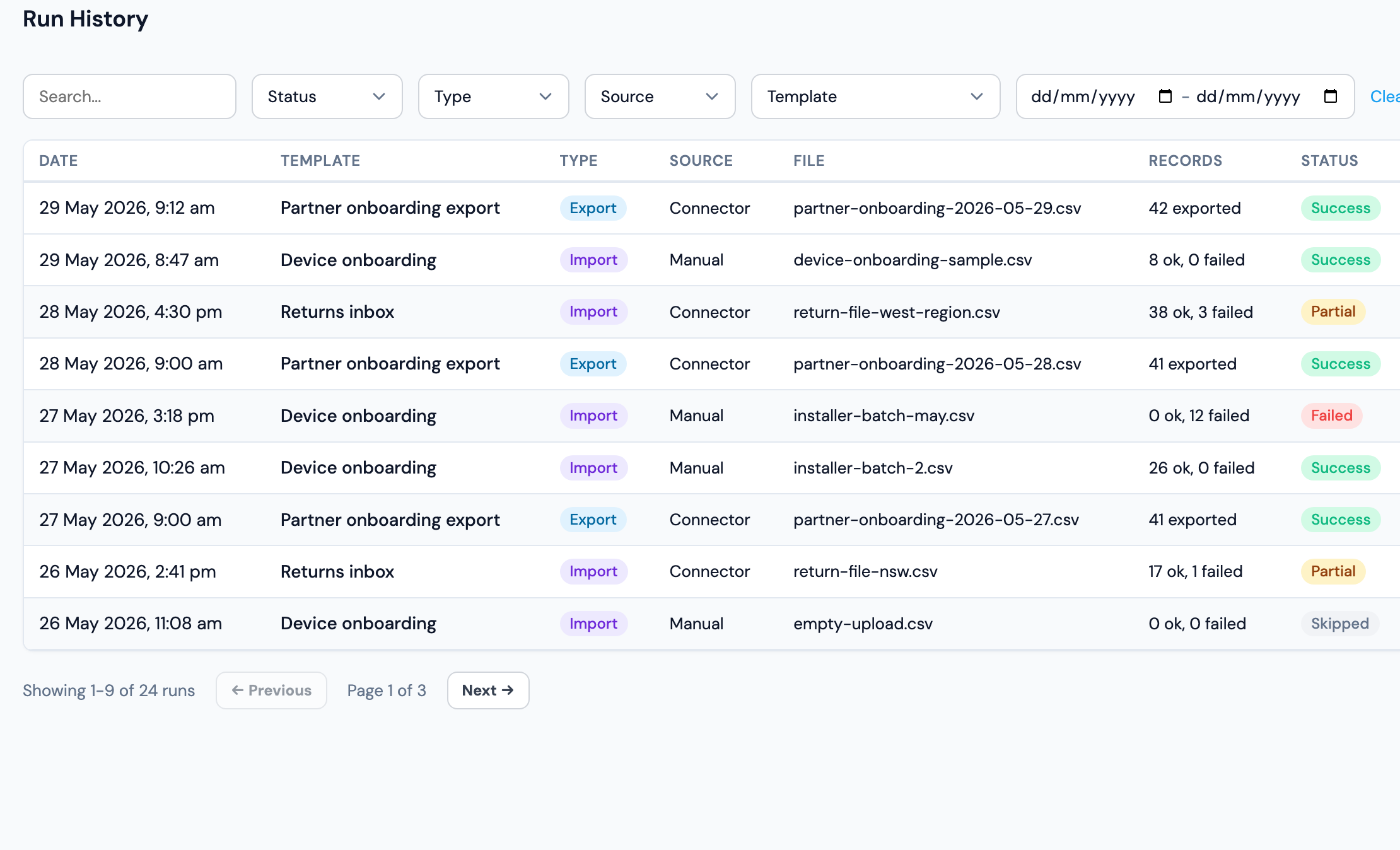Click the Previous page button

click(271, 690)
